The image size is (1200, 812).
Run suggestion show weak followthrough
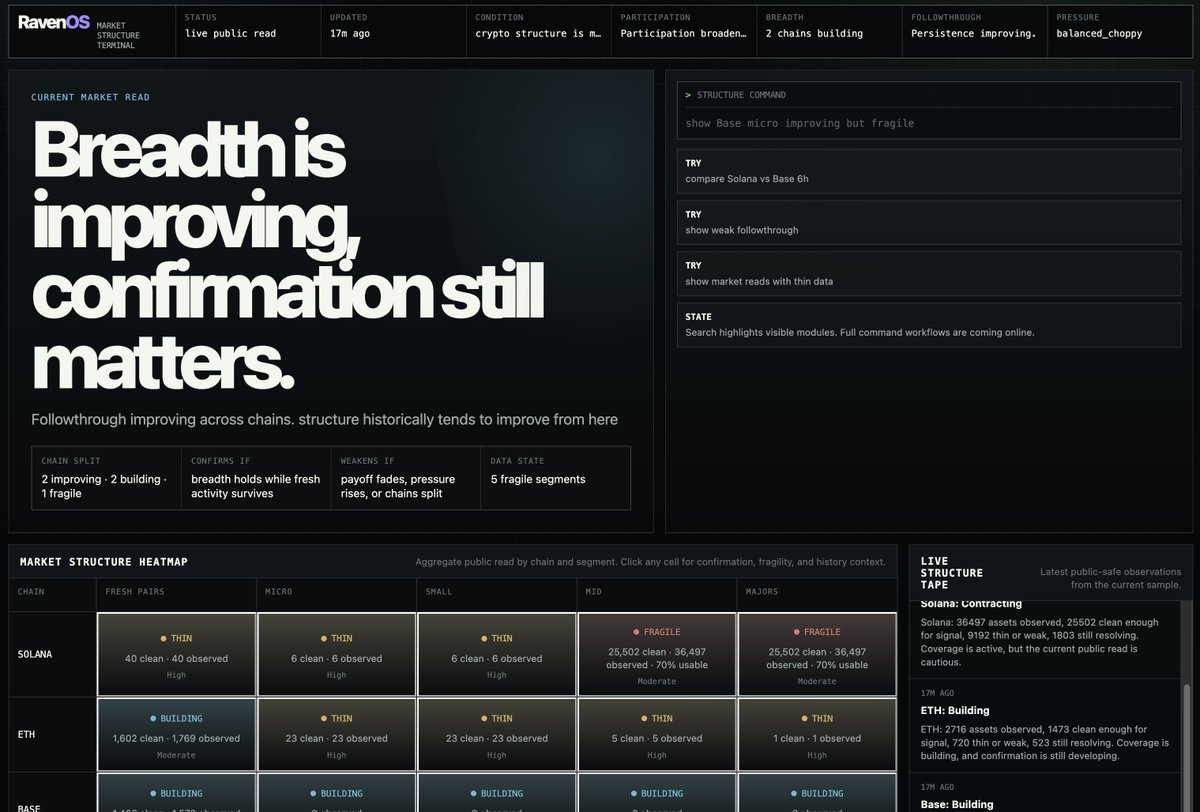pyautogui.click(x=929, y=223)
